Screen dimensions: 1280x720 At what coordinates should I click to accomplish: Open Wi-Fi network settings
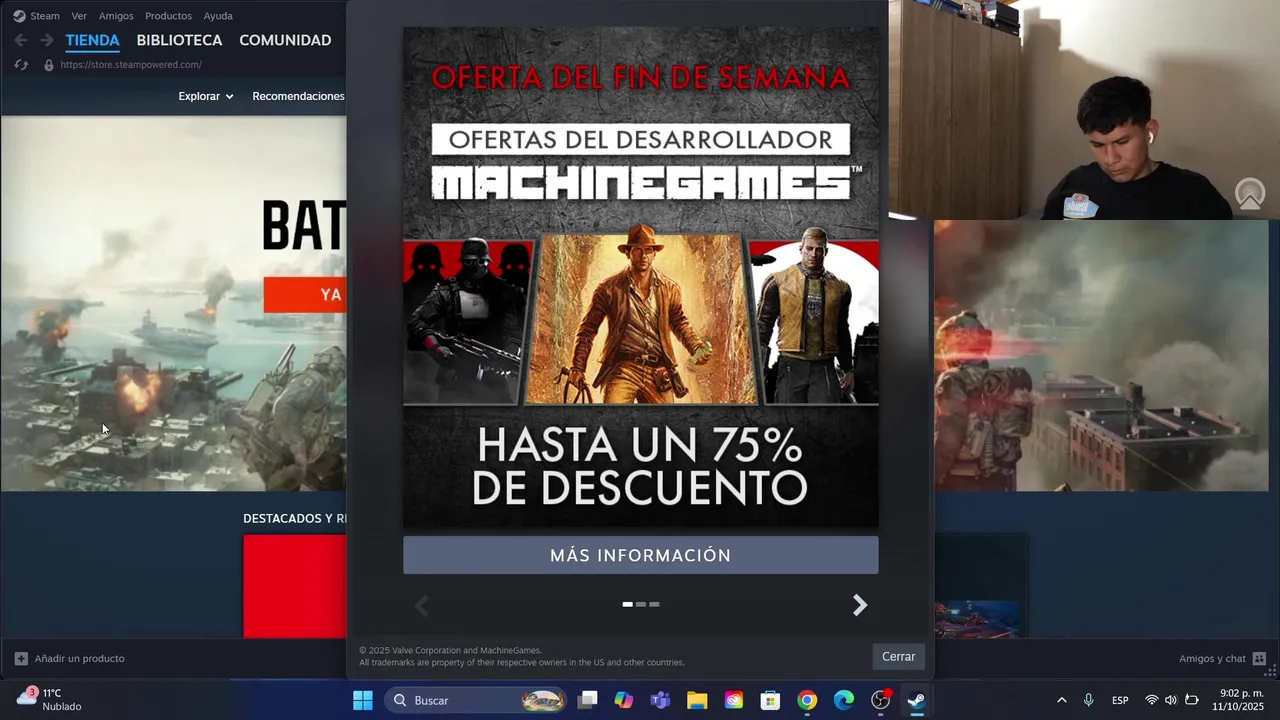point(1152,700)
